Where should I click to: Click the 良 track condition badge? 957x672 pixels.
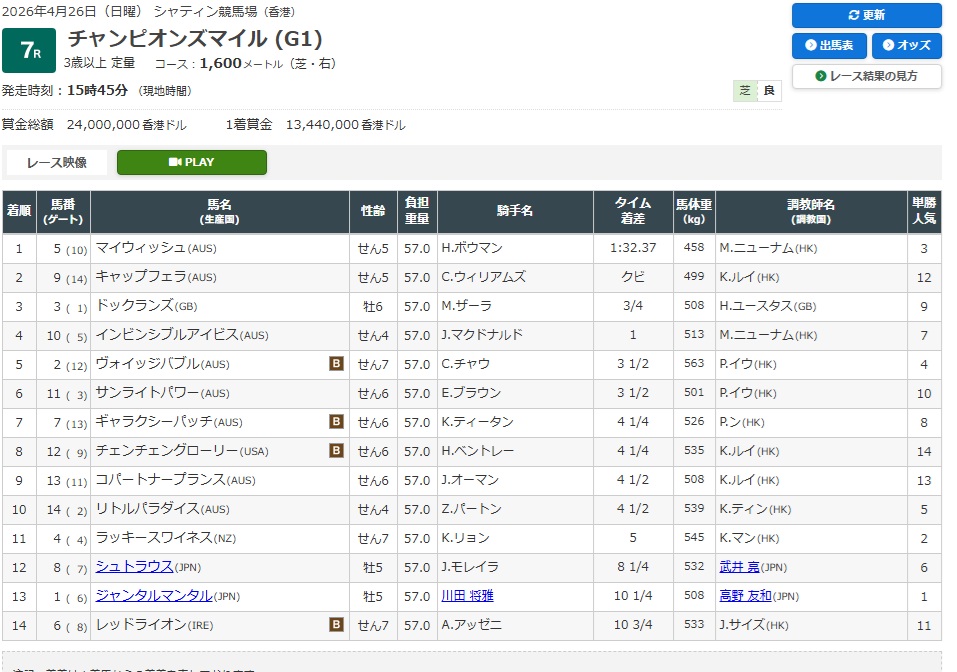[769, 91]
